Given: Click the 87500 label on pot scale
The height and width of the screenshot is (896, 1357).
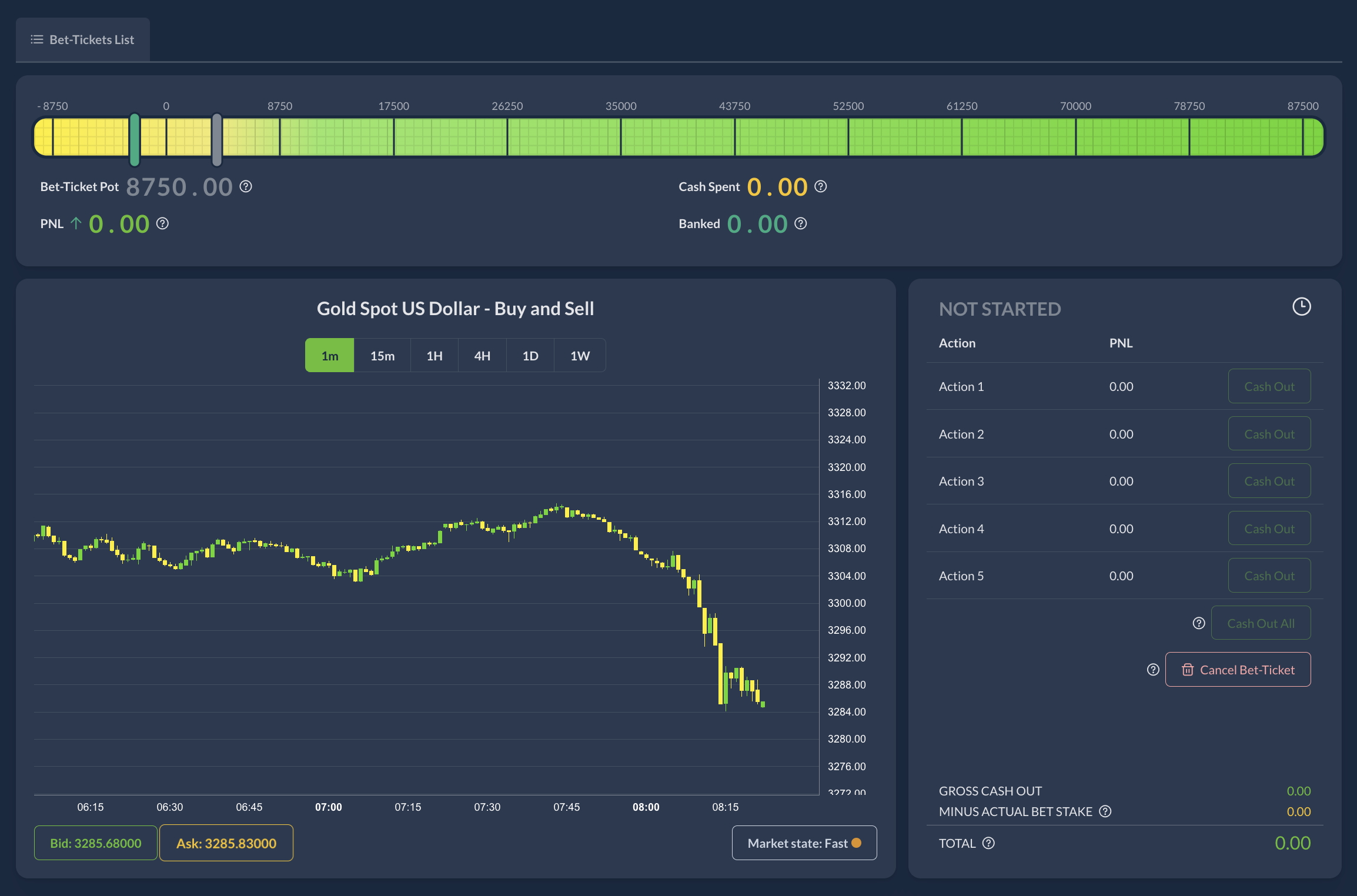Looking at the screenshot, I should [x=1303, y=106].
